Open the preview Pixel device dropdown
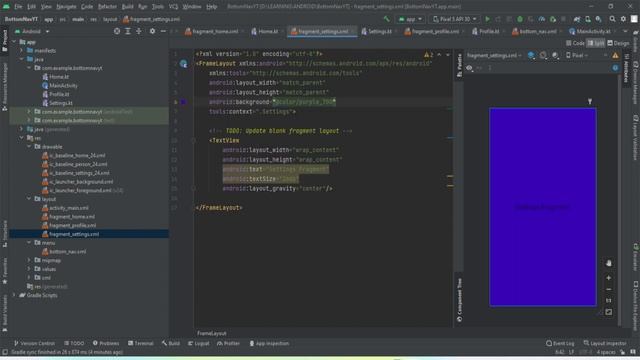This screenshot has height=360, width=640. pyautogui.click(x=577, y=55)
